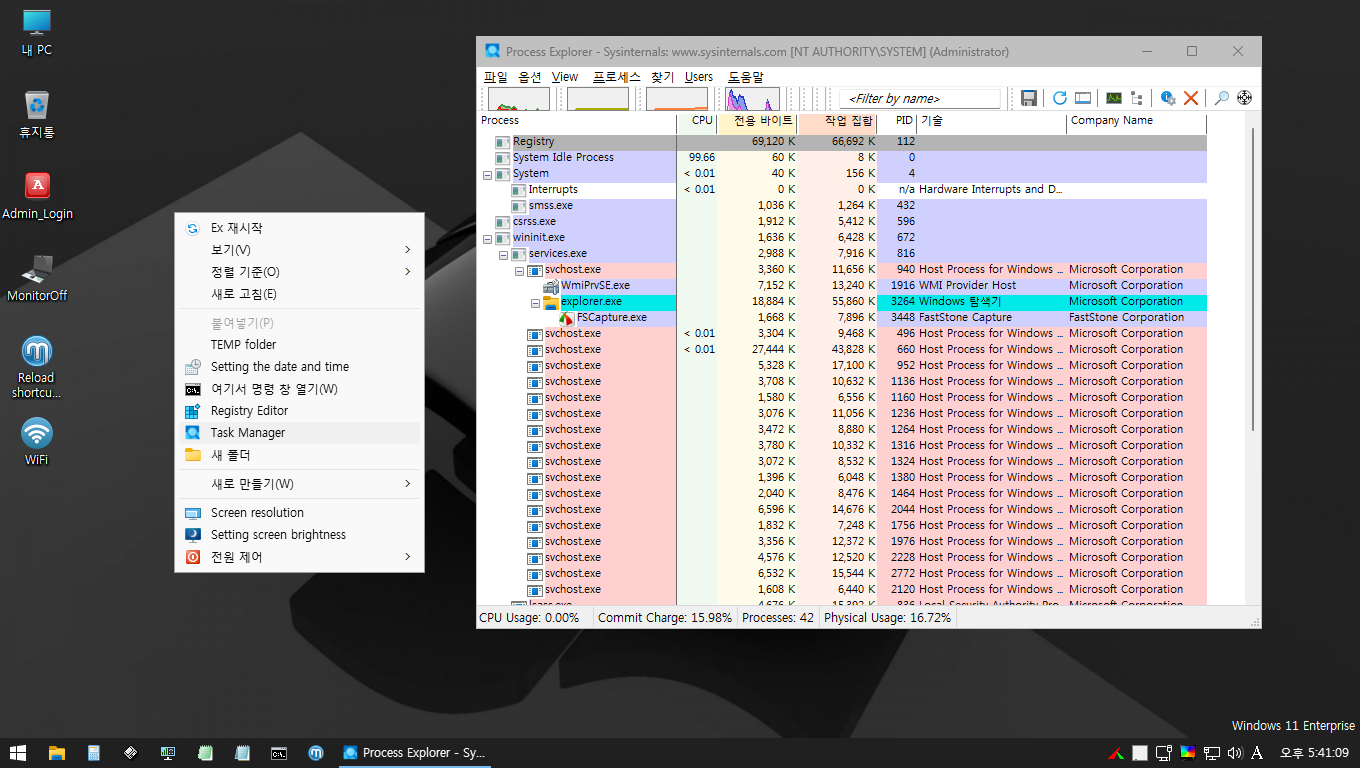This screenshot has width=1360, height=768.
Task: Click the network tray icon
Action: (x=1212, y=753)
